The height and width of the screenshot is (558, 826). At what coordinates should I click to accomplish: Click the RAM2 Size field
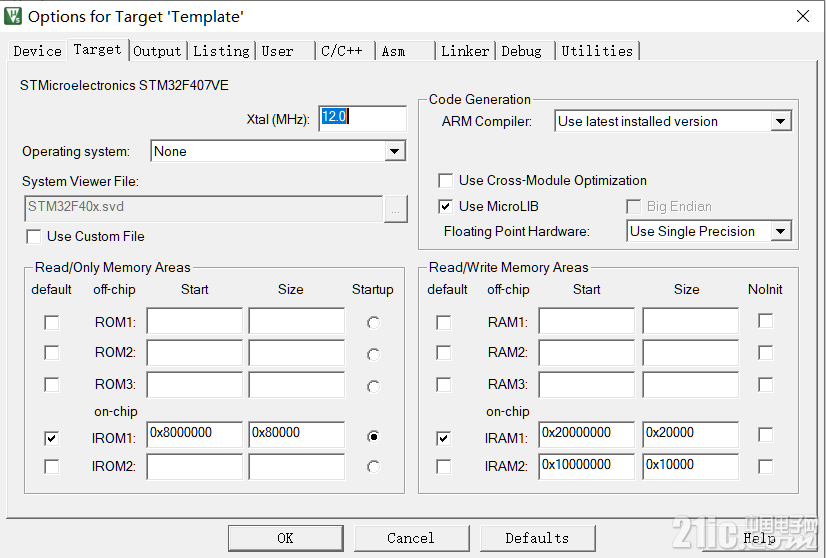tap(690, 353)
